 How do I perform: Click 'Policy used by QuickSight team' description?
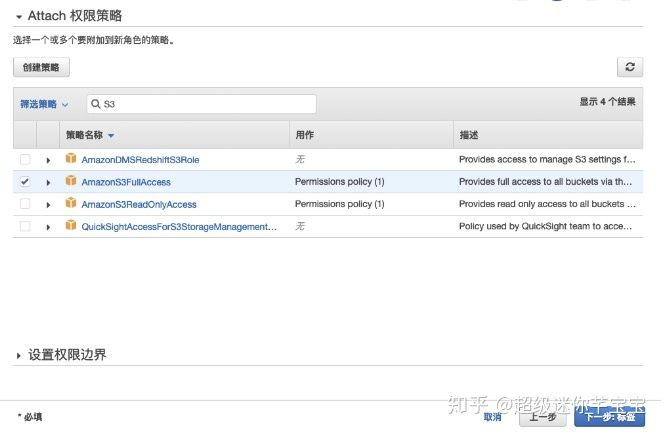pyautogui.click(x=545, y=226)
